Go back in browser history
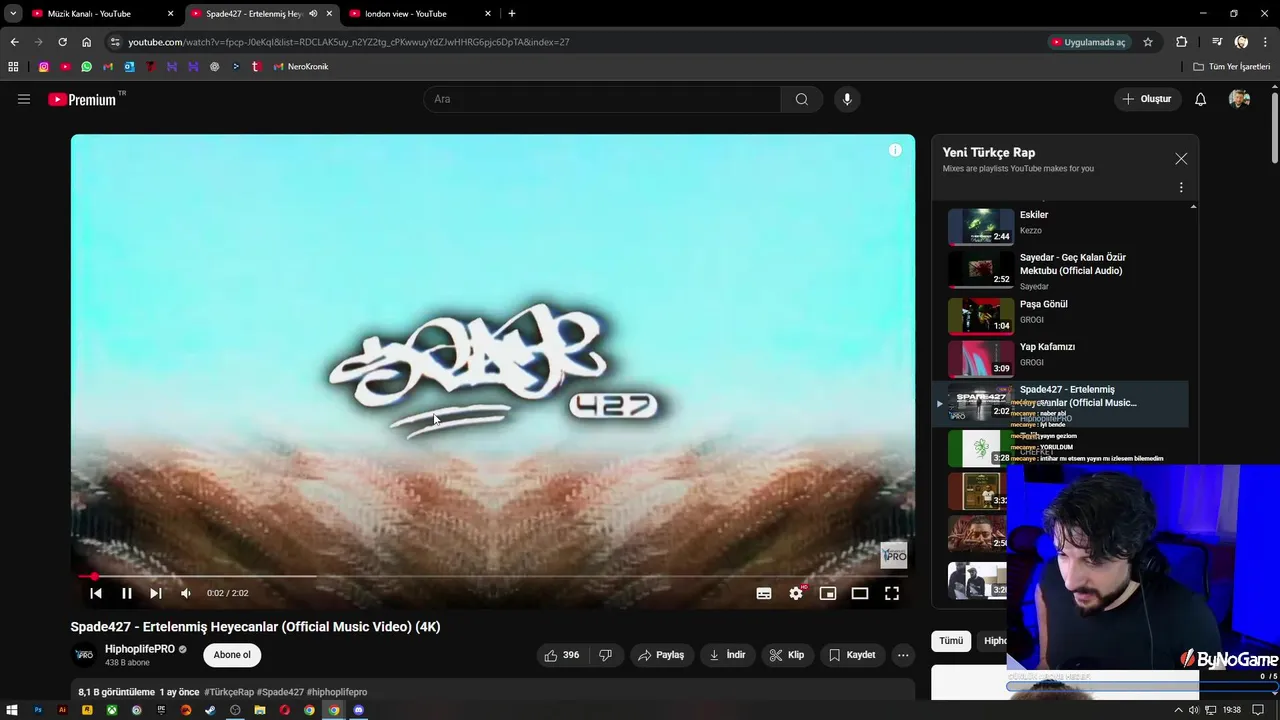 tap(14, 42)
